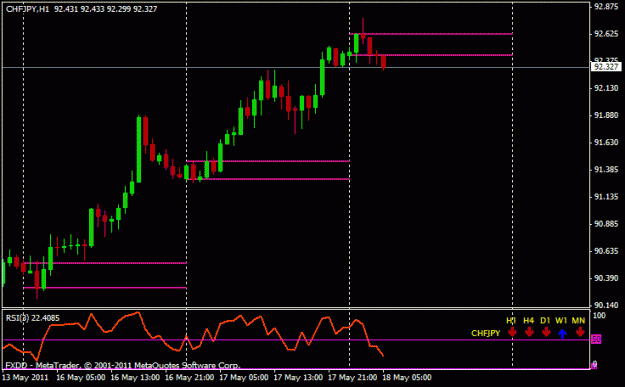Screen dimensions: 625x387
Task: Click the 91.385 price axis label
Action: point(606,170)
